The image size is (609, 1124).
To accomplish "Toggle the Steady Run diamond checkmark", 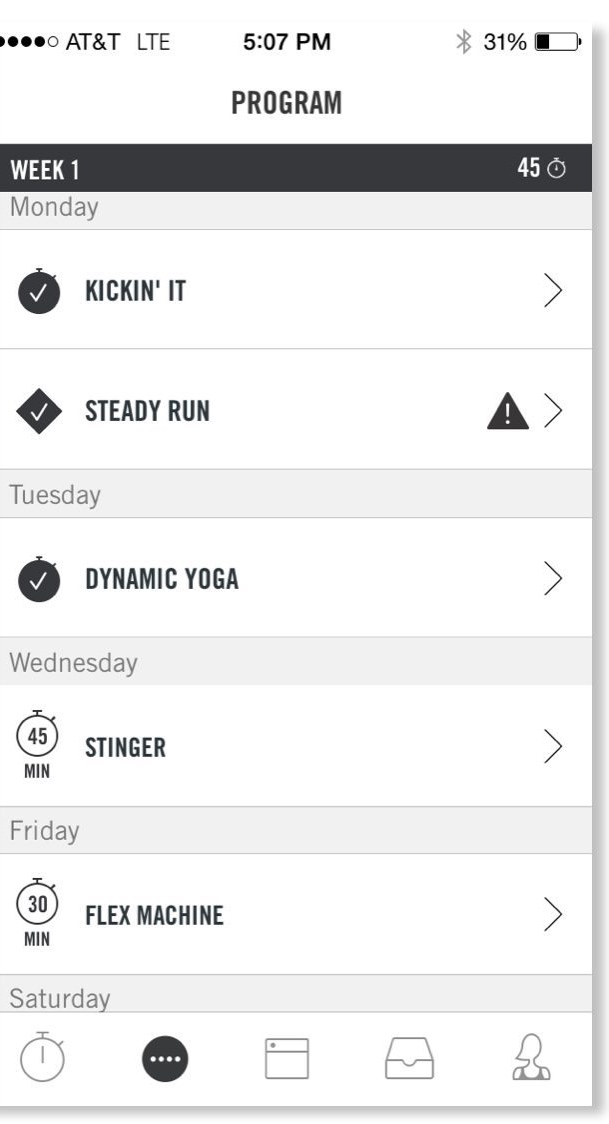I will [x=38, y=411].
